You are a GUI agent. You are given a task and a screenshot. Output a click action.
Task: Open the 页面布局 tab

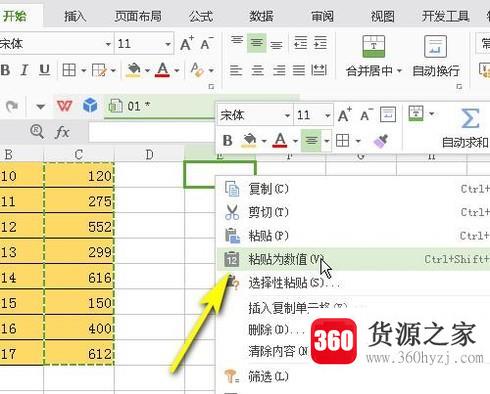tap(138, 16)
